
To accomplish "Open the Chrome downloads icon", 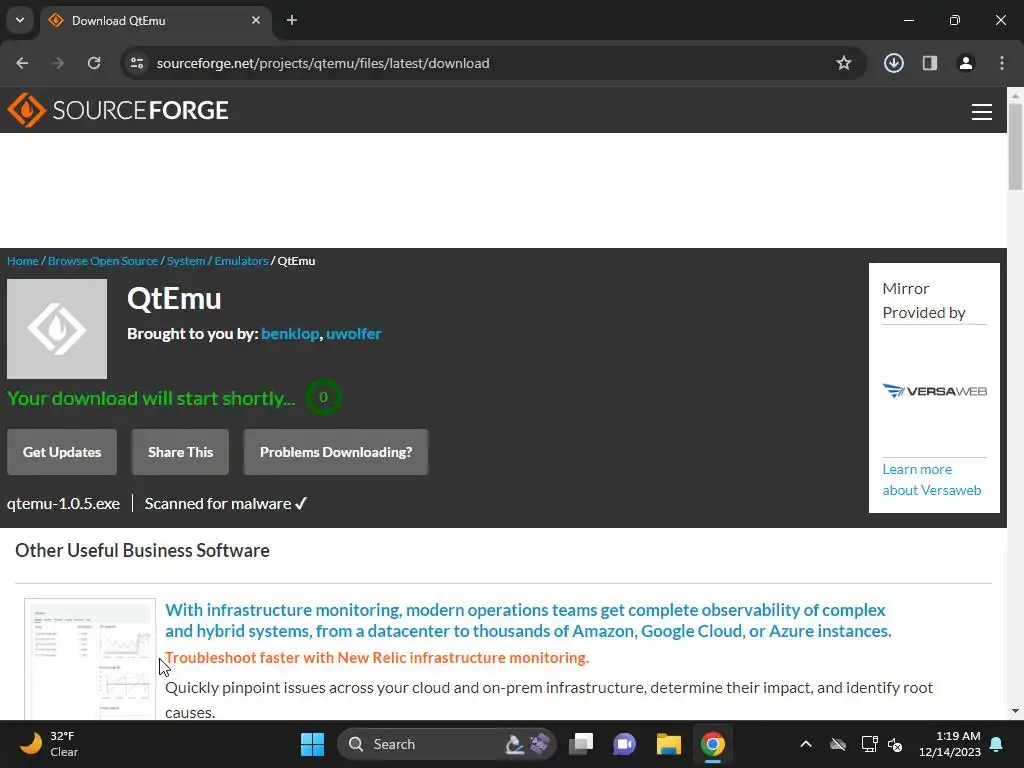I will 893,63.
